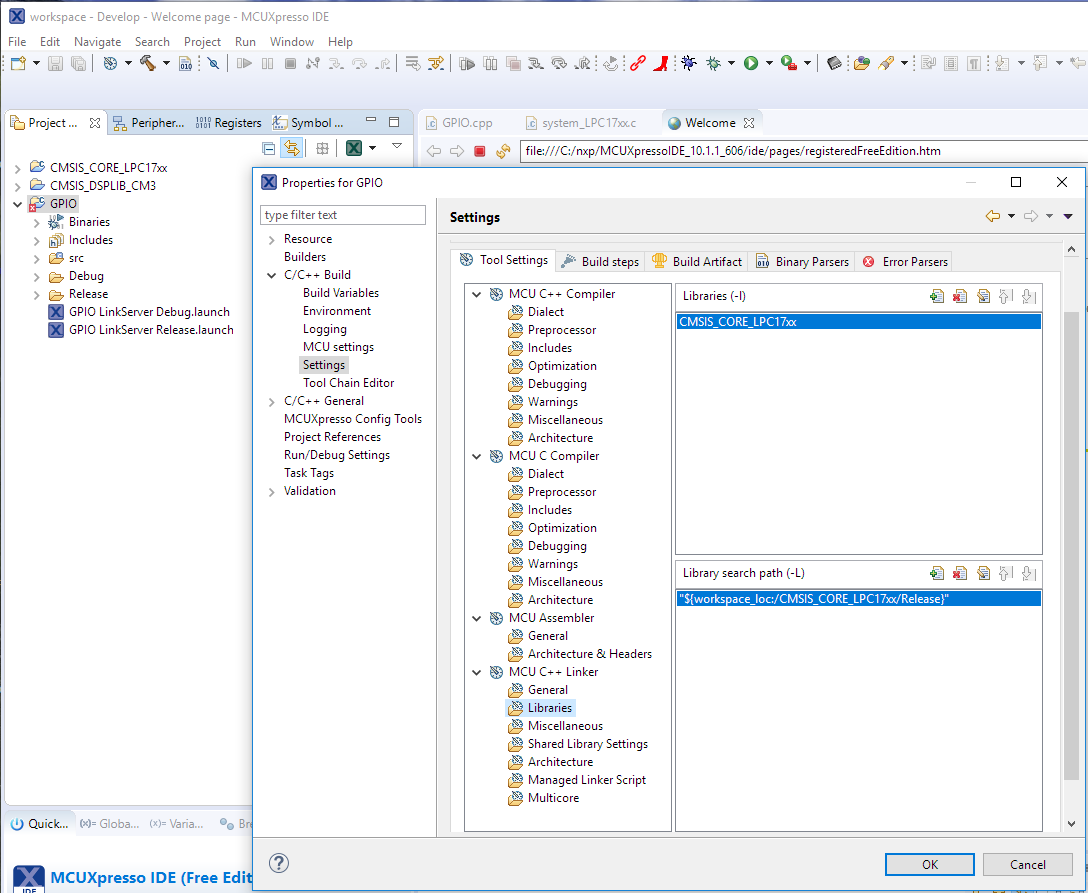This screenshot has height=893, width=1088.
Task: Click the New wizard toolbar icon
Action: coord(18,64)
